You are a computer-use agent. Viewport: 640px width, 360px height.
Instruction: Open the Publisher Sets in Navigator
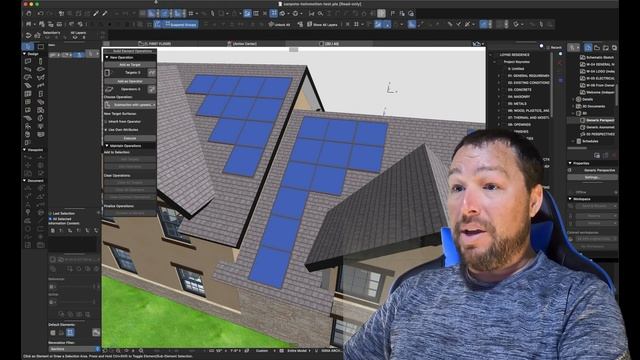coord(614,48)
